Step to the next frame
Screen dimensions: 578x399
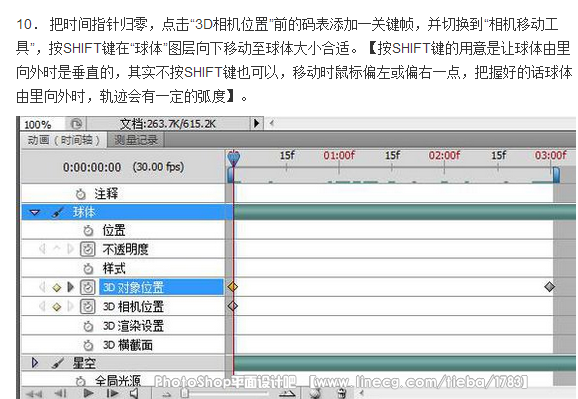pos(112,393)
